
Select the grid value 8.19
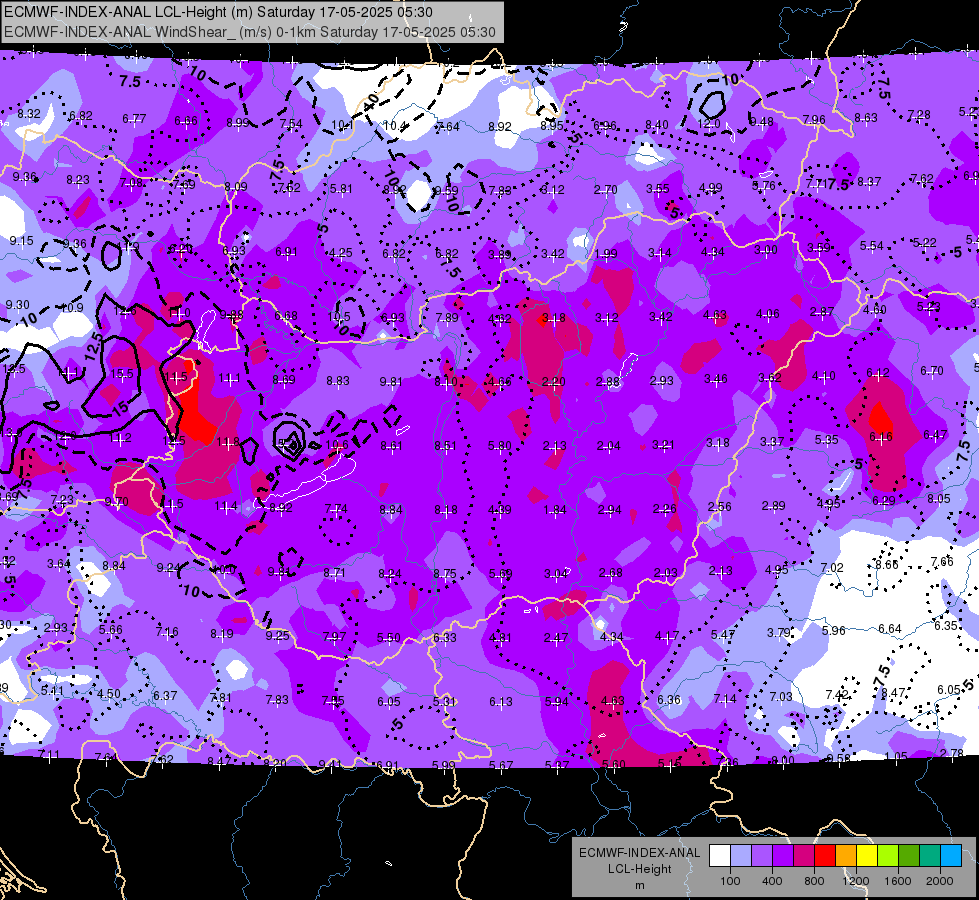222,634
